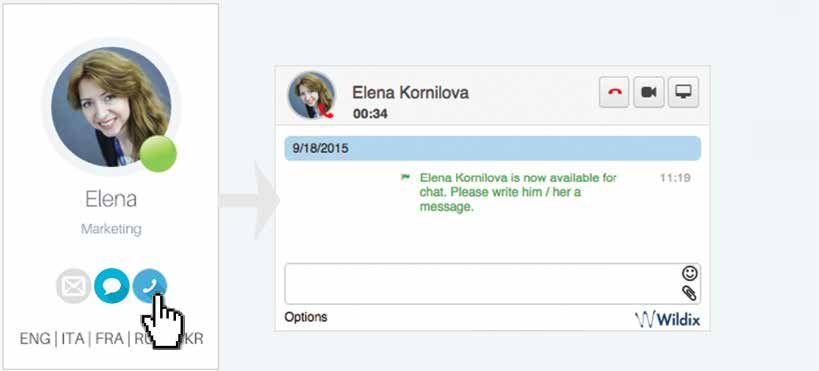Select the ITA language option
The height and width of the screenshot is (371, 819).
coord(73,339)
